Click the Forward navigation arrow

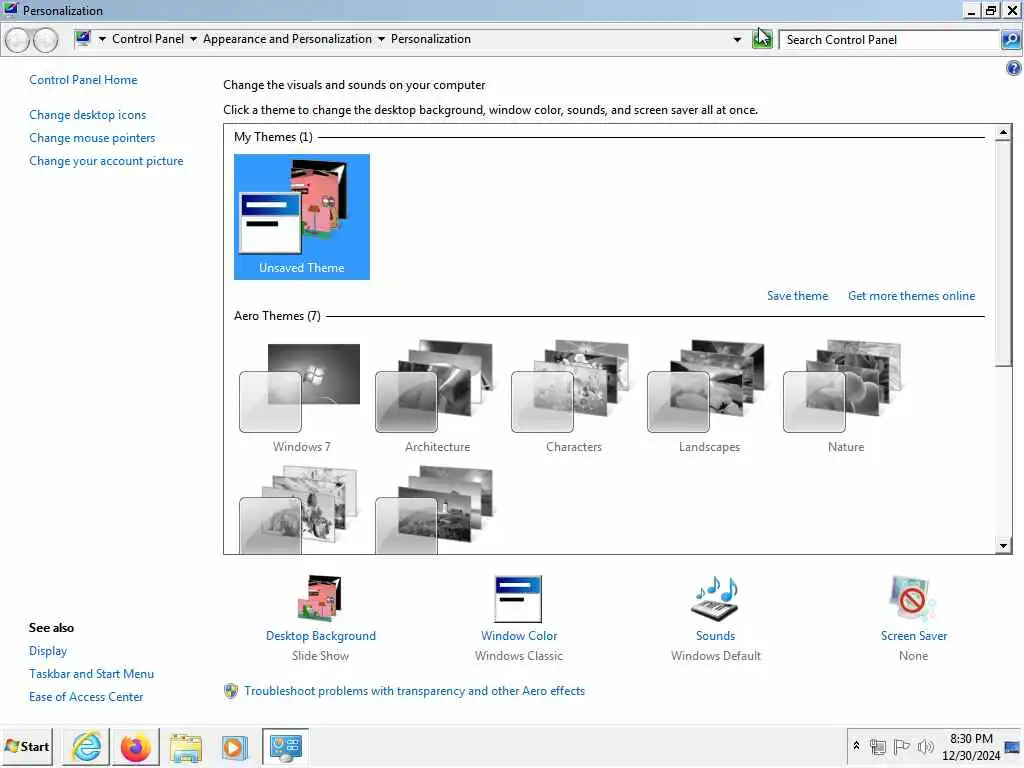tap(45, 40)
